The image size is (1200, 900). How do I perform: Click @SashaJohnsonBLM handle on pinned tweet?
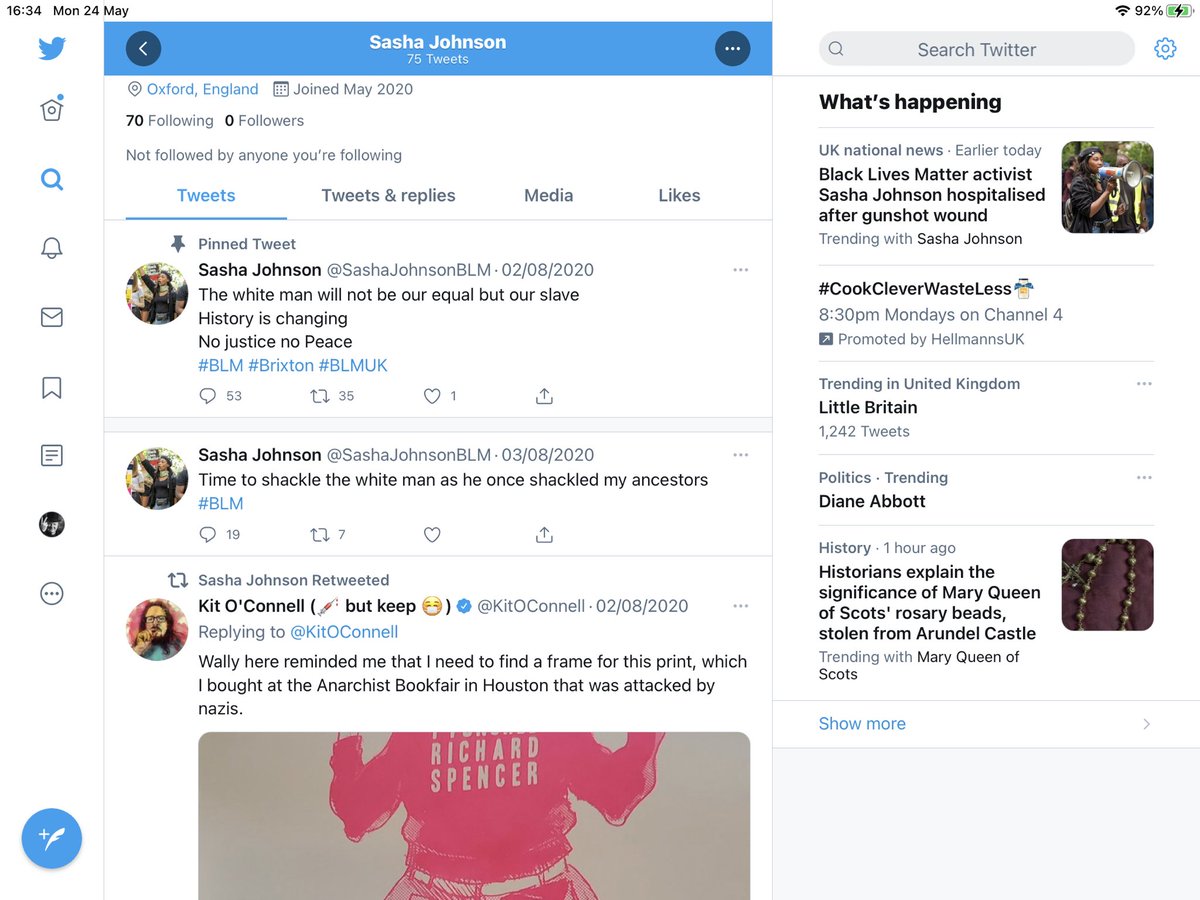408,270
